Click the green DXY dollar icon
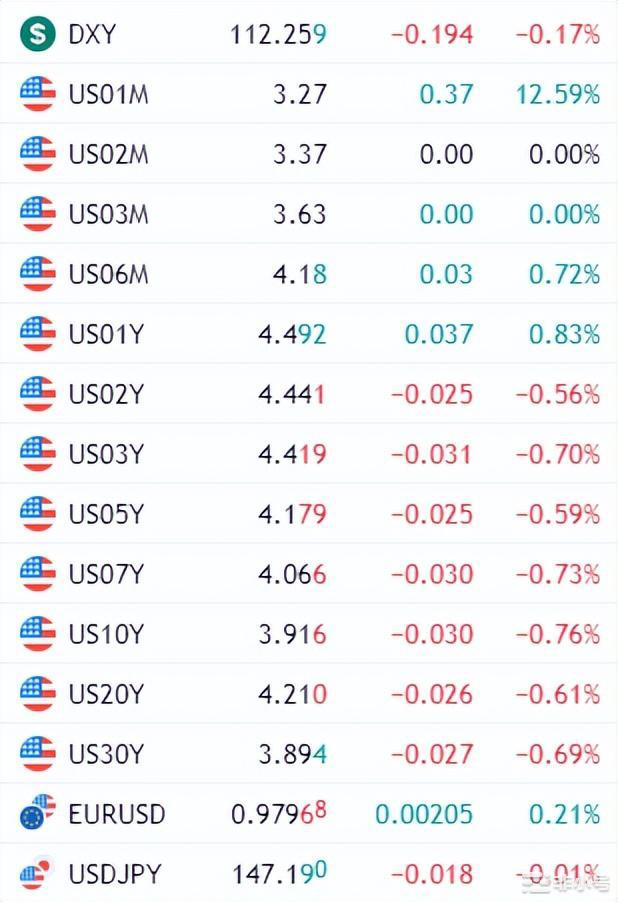The height and width of the screenshot is (902, 618). coord(37,35)
